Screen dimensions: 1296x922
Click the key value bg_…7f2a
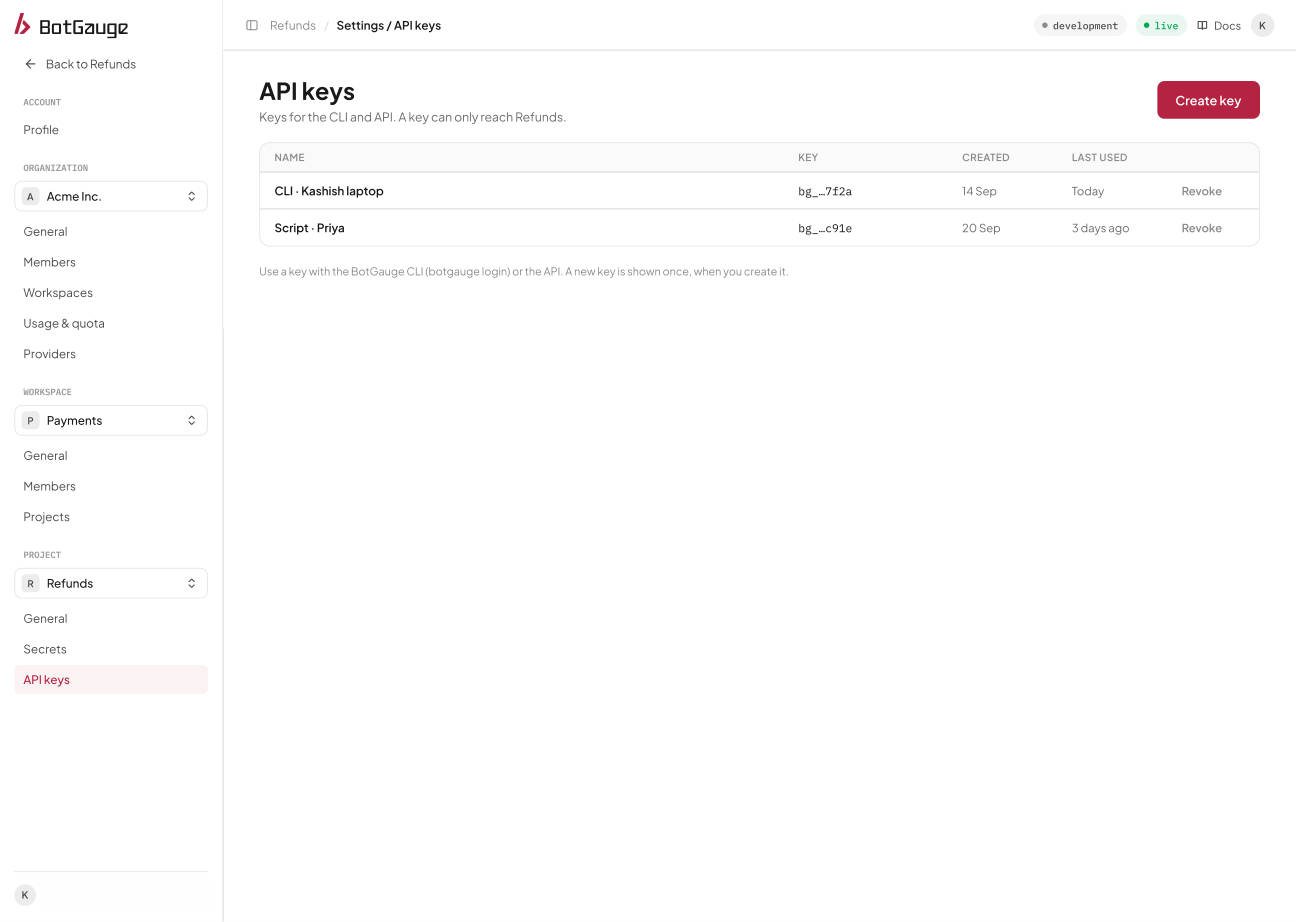(x=825, y=191)
